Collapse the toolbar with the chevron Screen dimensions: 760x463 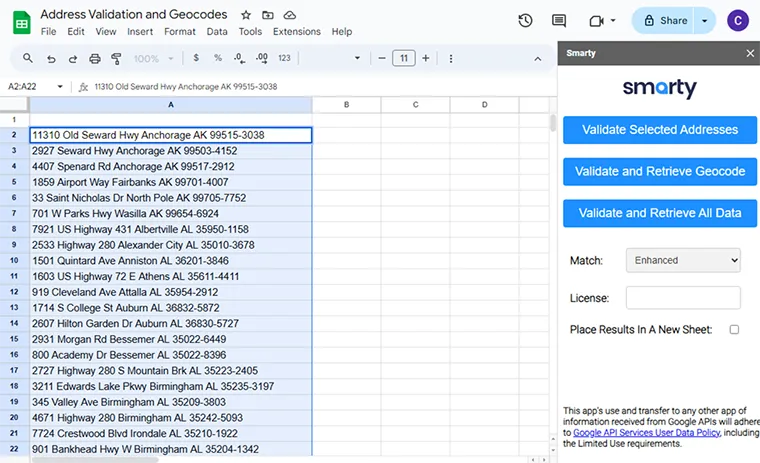[535, 58]
